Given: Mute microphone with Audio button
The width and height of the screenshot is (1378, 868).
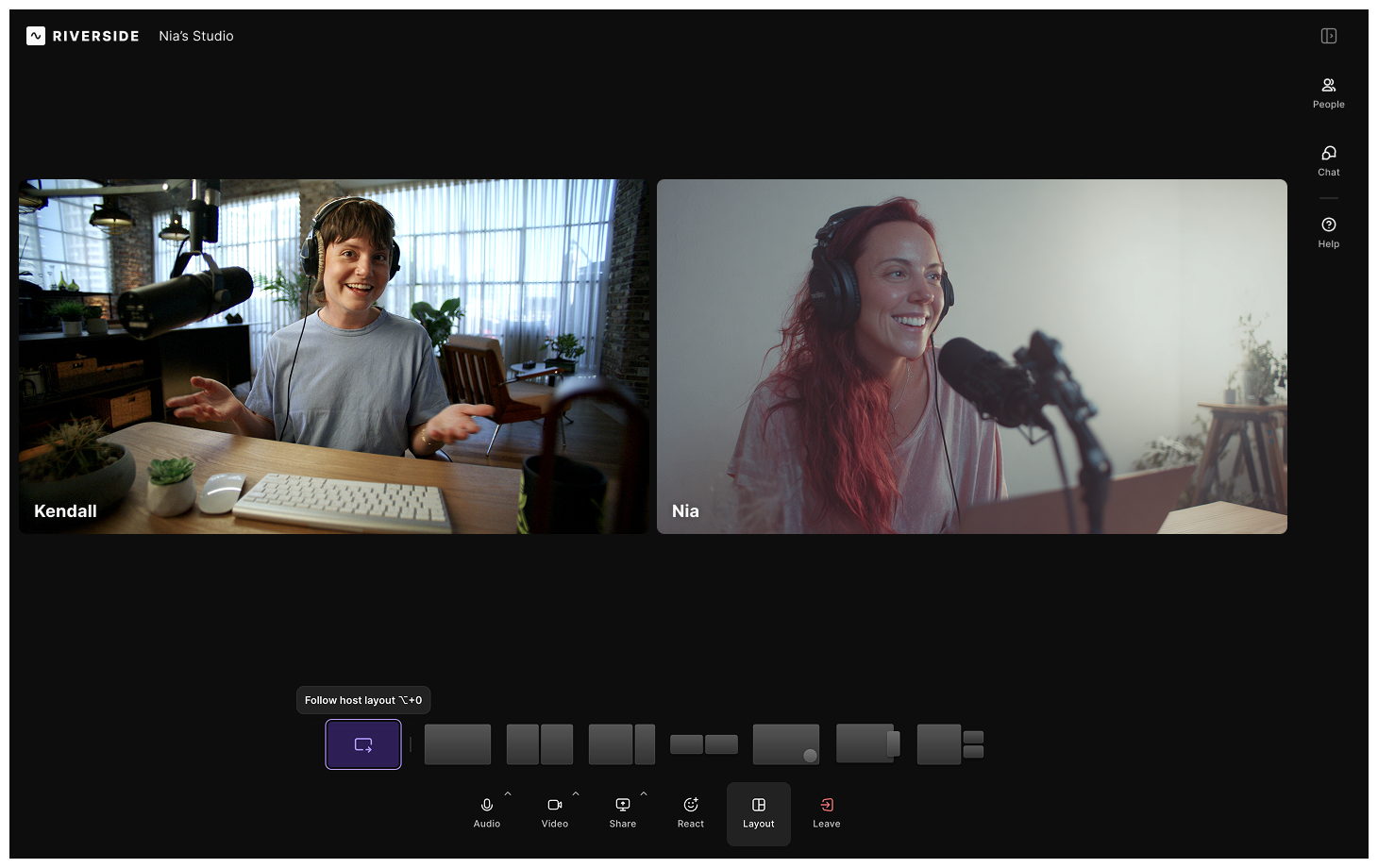Looking at the screenshot, I should point(486,812).
